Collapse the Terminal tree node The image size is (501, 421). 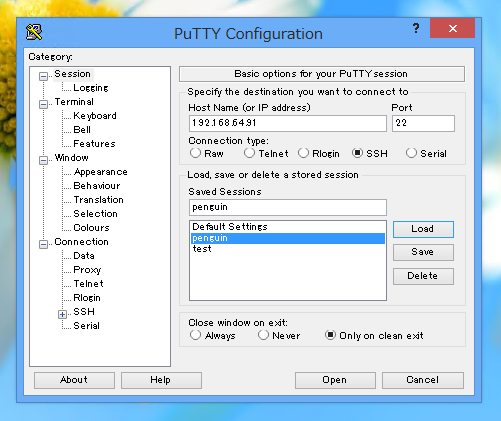click(x=43, y=104)
